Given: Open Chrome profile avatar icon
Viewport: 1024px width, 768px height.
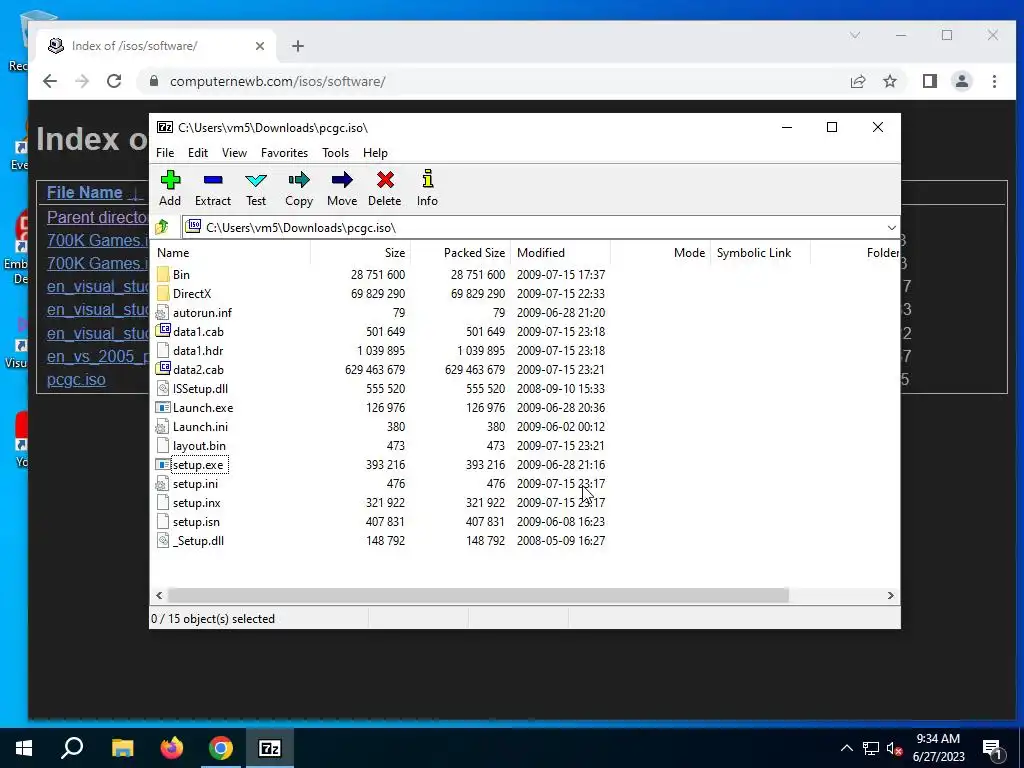Looking at the screenshot, I should (x=962, y=82).
